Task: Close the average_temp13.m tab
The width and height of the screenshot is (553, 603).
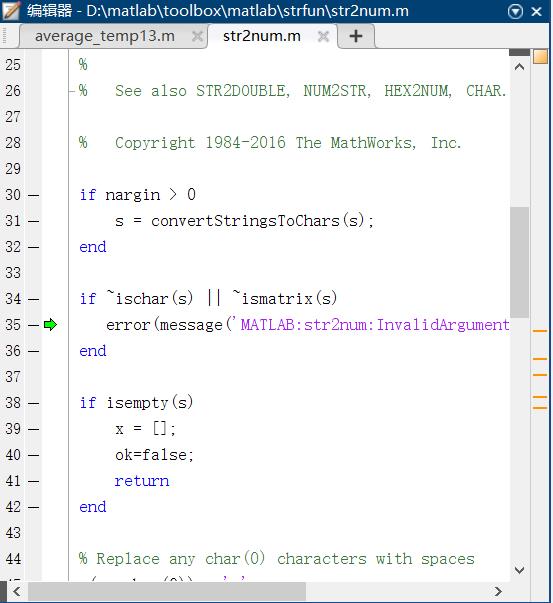Action: (x=197, y=37)
